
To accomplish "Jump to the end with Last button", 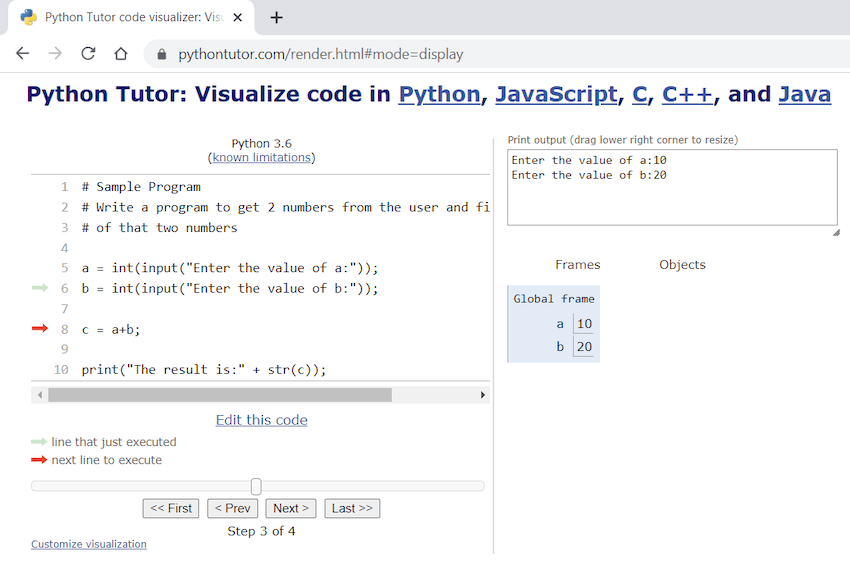I will coord(352,509).
